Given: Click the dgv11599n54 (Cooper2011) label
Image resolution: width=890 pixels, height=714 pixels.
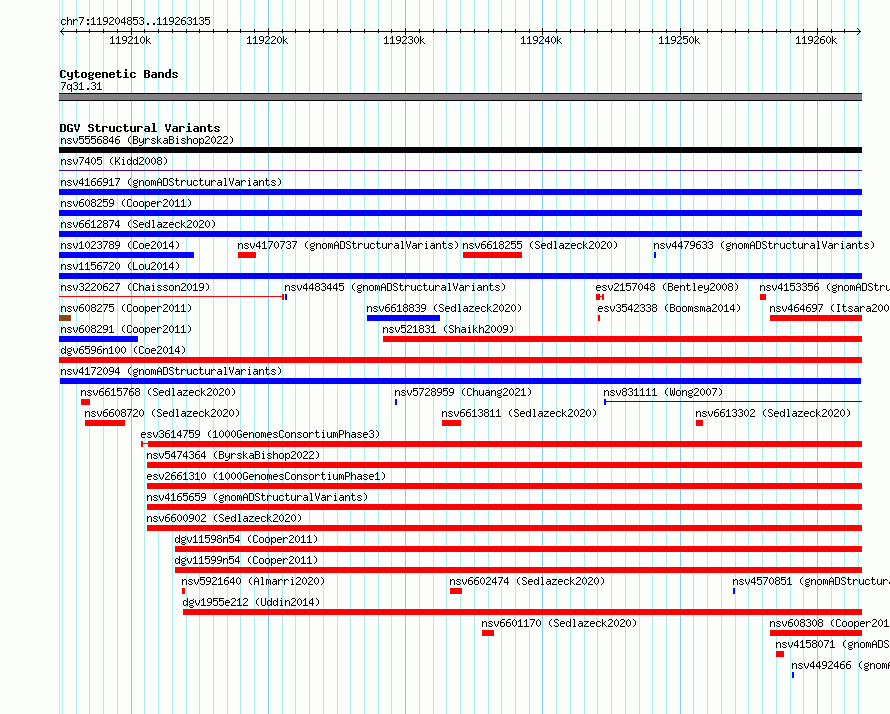Looking at the screenshot, I should tap(246, 560).
